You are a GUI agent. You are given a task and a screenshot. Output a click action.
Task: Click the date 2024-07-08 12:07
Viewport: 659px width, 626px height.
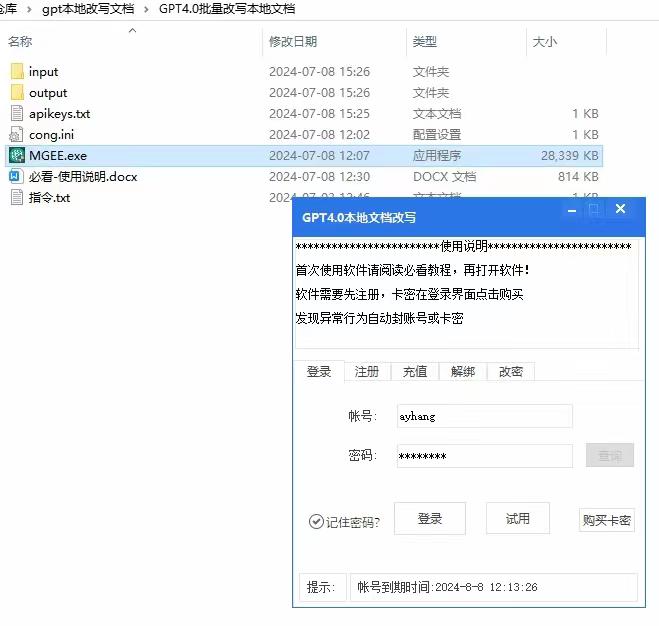[x=319, y=156]
